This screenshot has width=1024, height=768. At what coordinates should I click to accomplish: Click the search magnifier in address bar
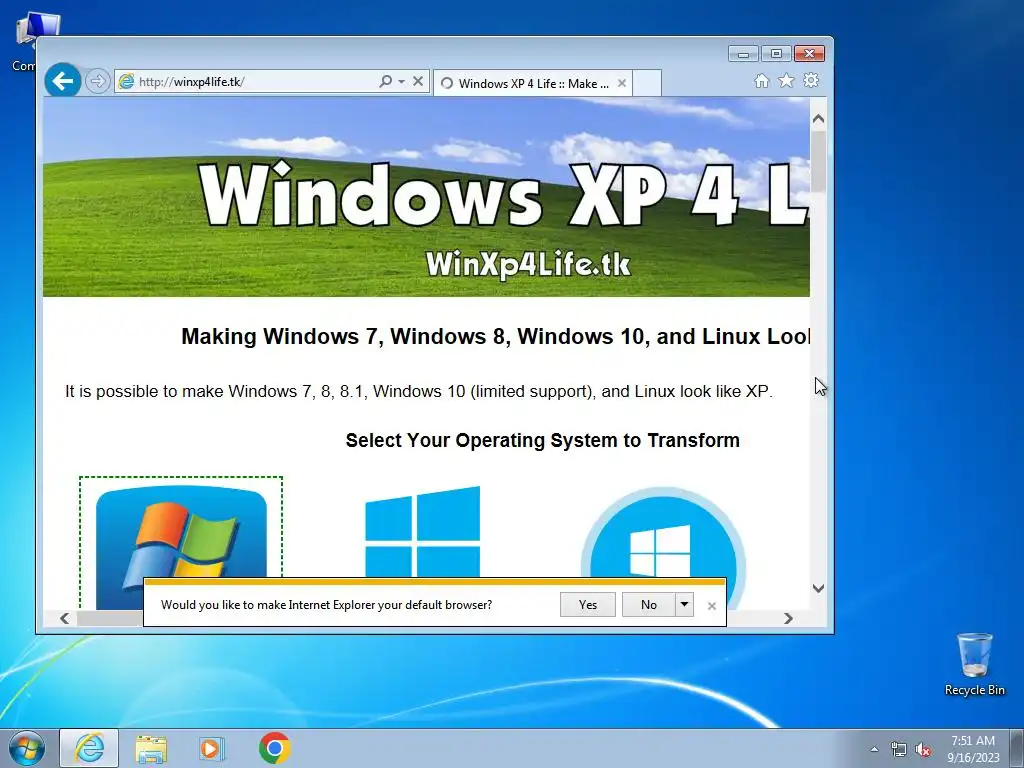[385, 81]
